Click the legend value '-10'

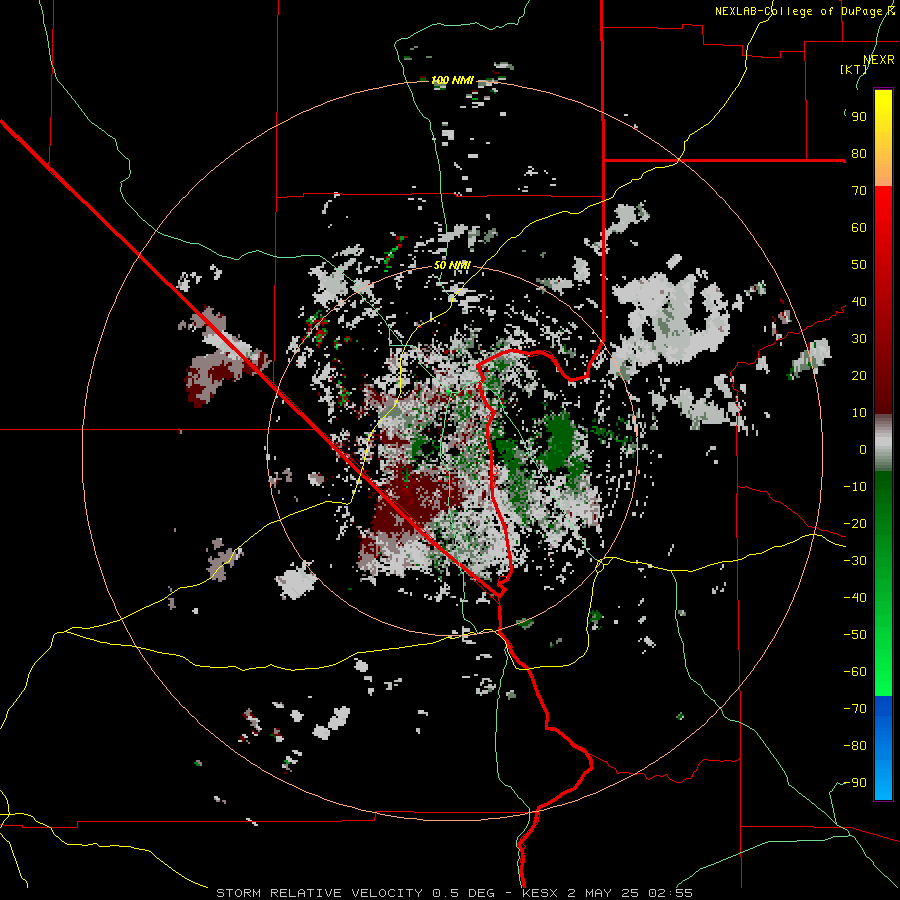click(855, 487)
